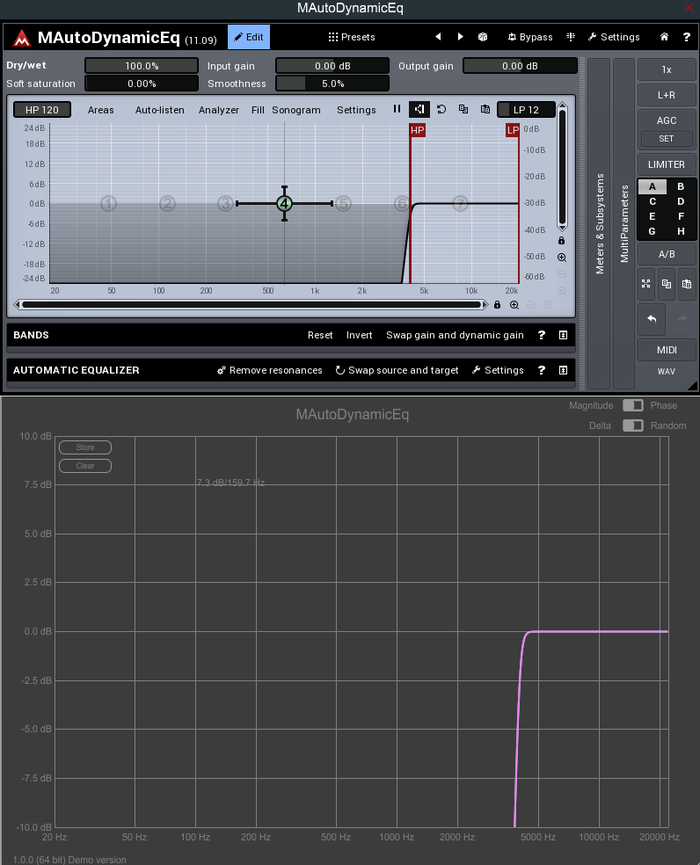The image size is (700, 865).
Task: Expand the BANDS panel
Action: 563,335
